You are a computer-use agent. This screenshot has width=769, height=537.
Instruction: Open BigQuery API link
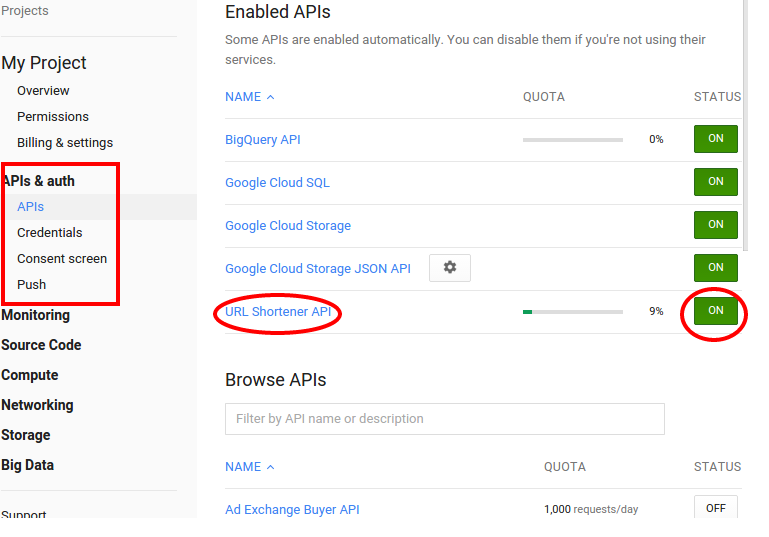point(263,140)
